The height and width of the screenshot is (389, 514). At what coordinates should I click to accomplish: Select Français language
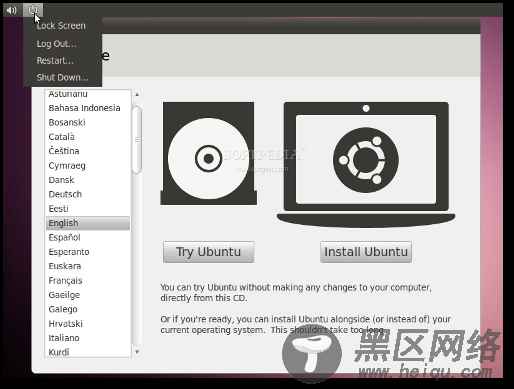coord(88,281)
